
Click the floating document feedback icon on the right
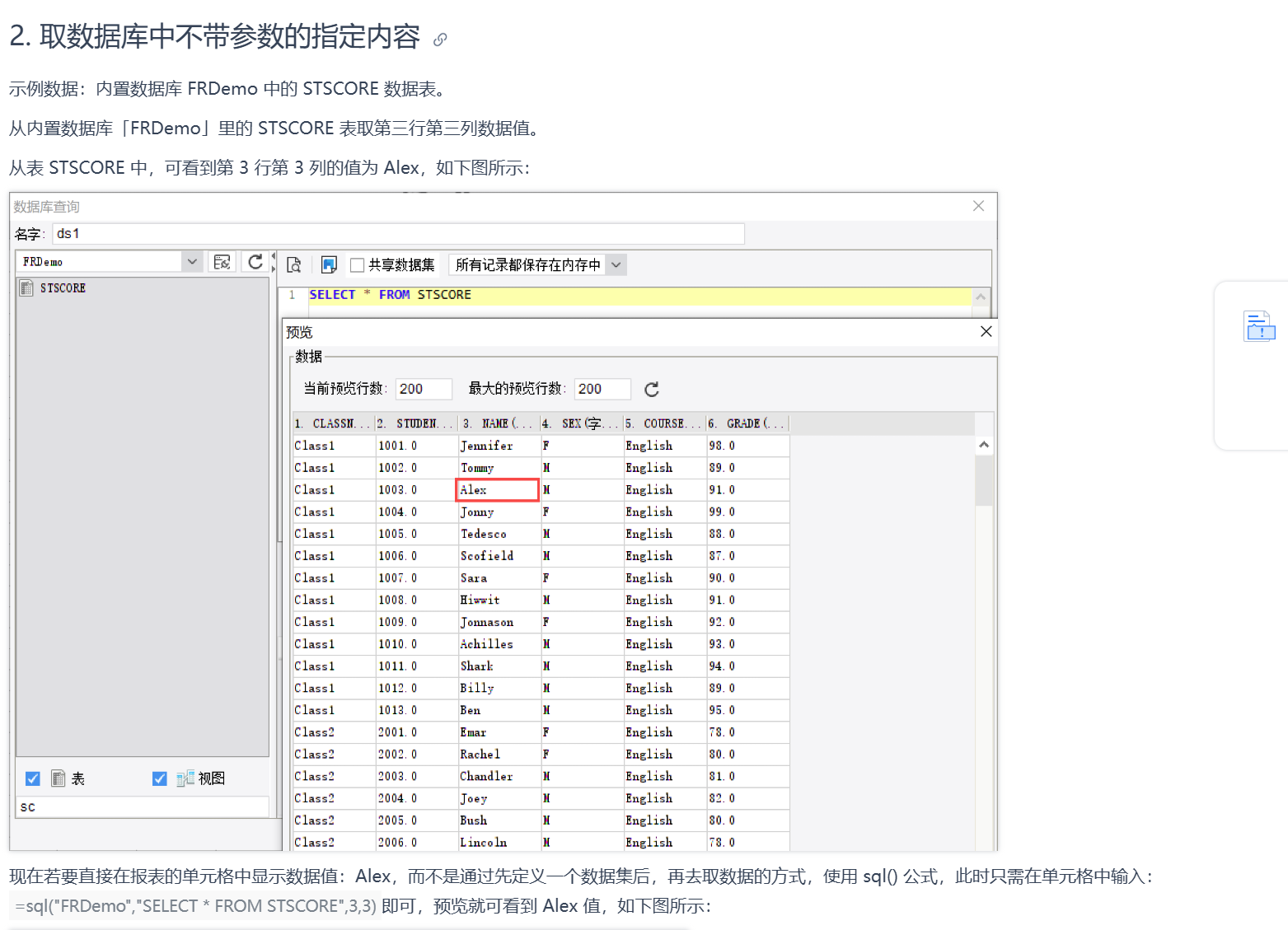point(1258,326)
